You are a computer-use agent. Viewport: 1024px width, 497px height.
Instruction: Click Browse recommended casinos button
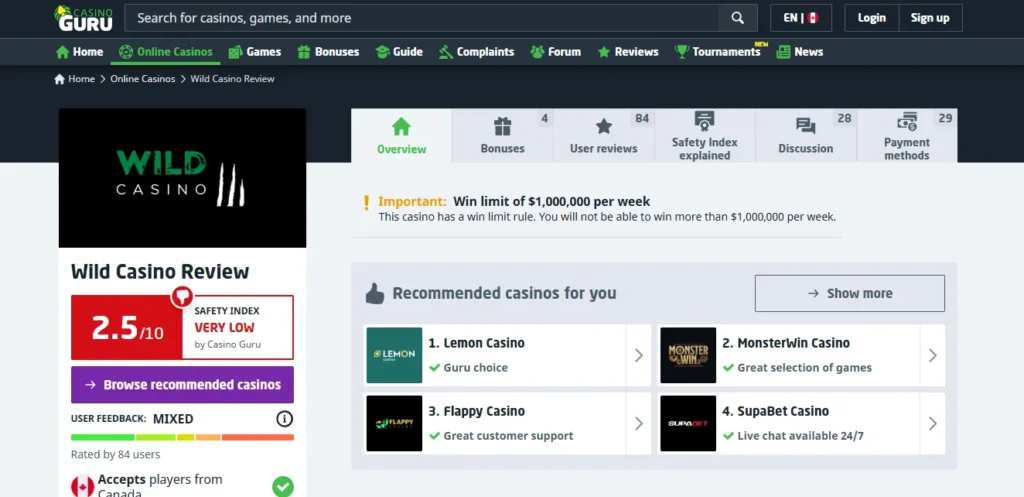click(182, 385)
